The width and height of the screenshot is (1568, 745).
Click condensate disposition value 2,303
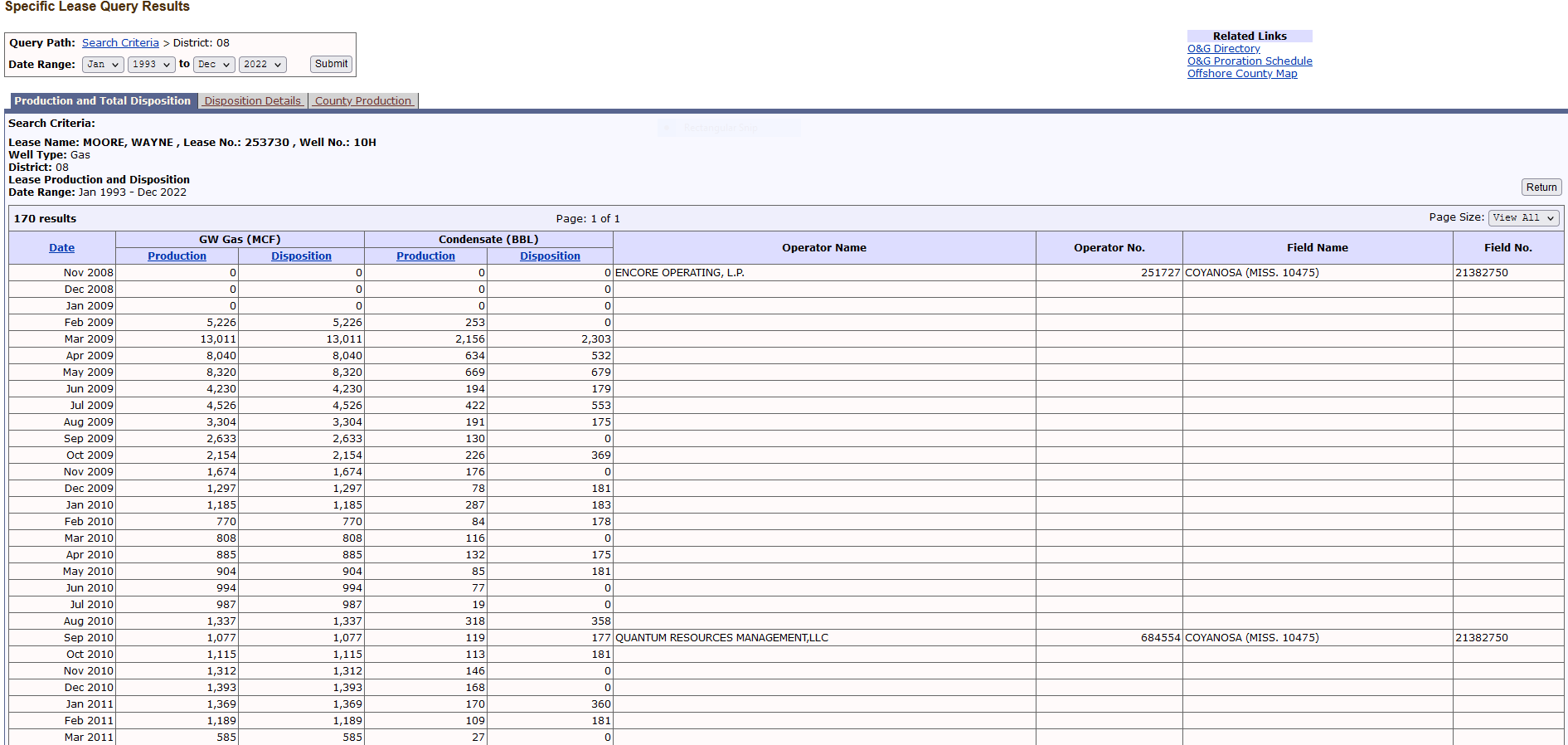pyautogui.click(x=596, y=339)
